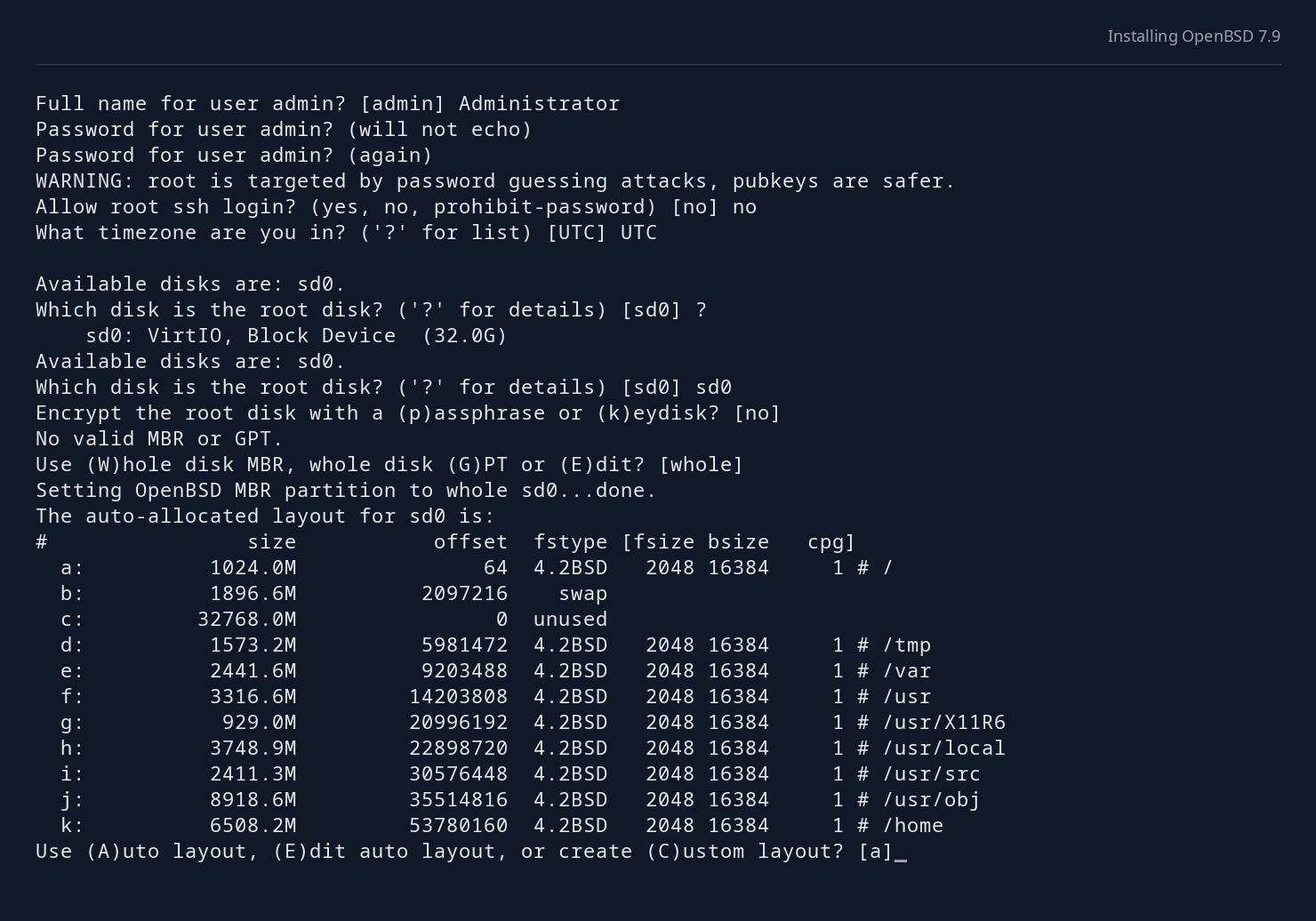This screenshot has width=1316, height=921.
Task: Click size '3748.9M' in row h
Action: tap(253, 748)
